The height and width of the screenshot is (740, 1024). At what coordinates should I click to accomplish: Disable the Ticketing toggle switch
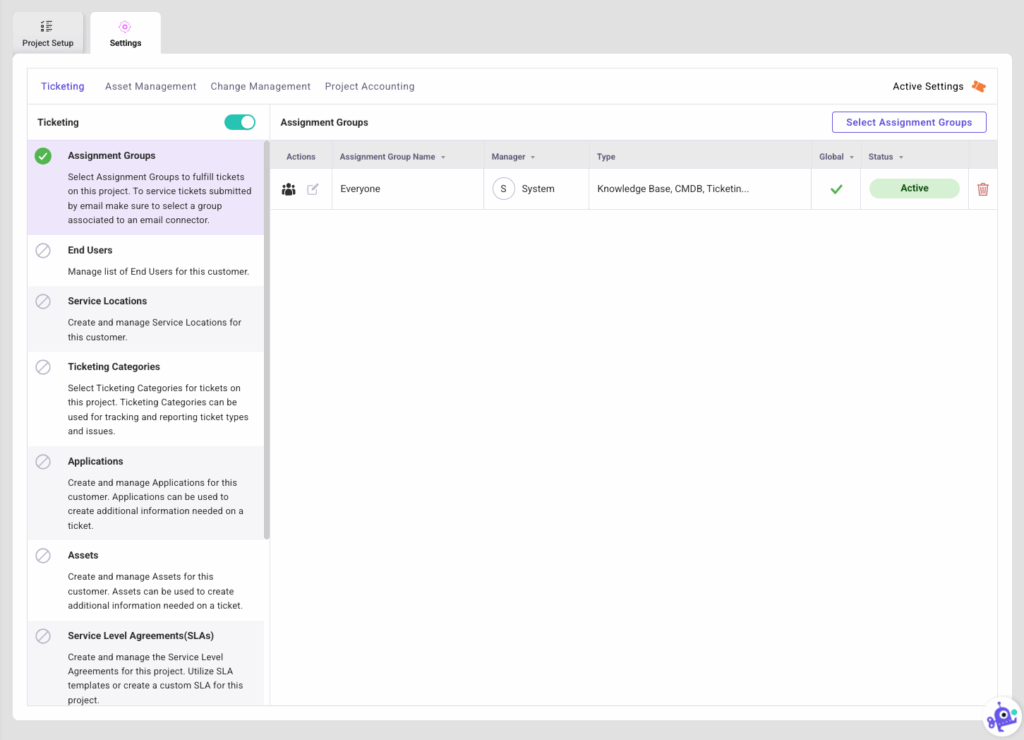click(x=239, y=121)
